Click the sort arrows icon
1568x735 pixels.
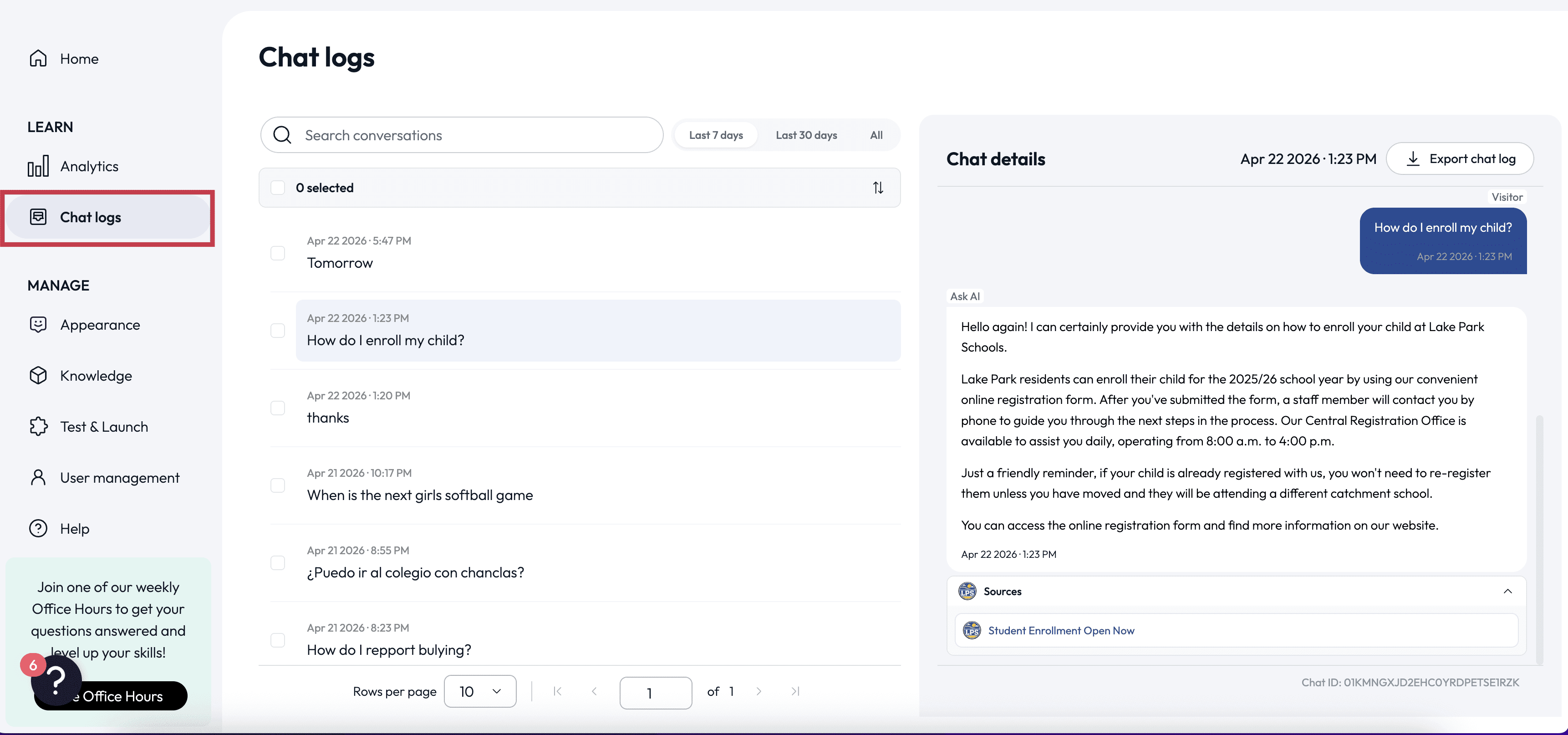coord(878,188)
